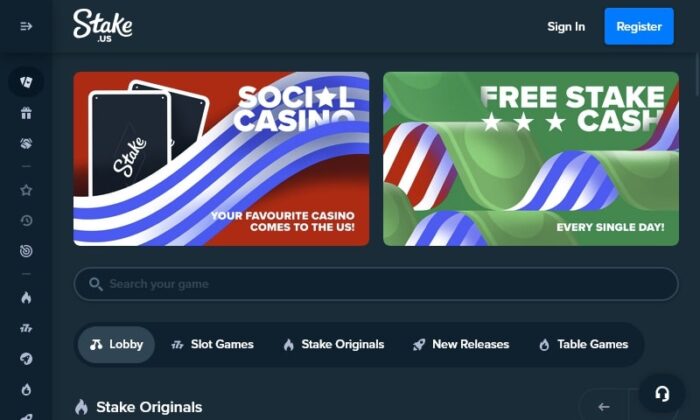700x420 pixels.
Task: Click the Sign In link
Action: pos(566,27)
